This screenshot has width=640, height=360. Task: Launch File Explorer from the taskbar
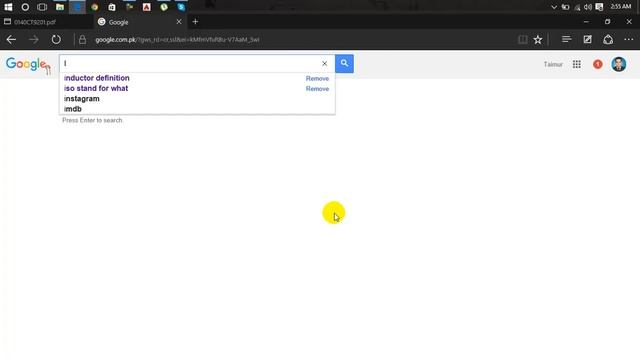pyautogui.click(x=60, y=7)
